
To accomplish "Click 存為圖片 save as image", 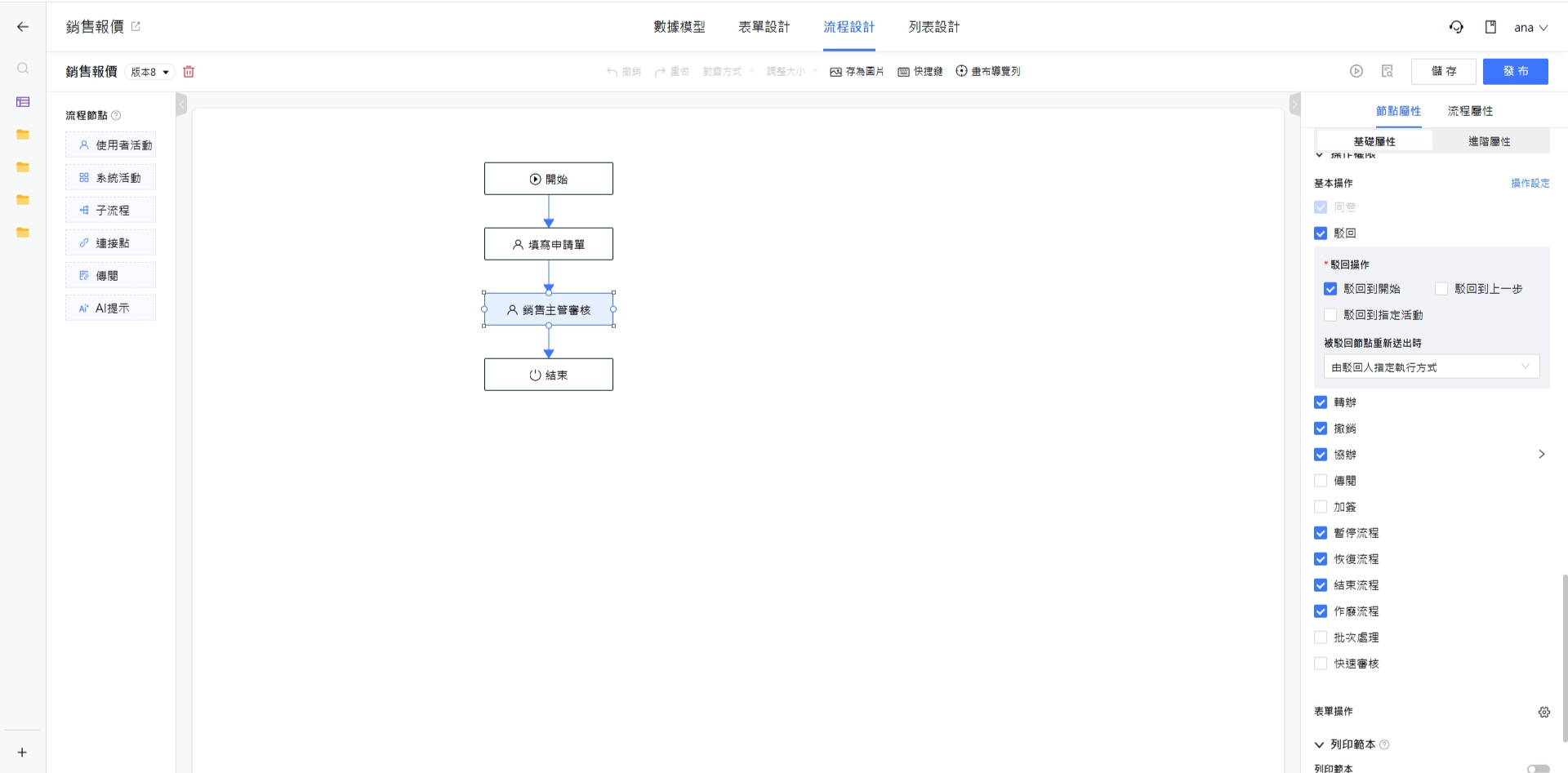I will click(x=857, y=72).
